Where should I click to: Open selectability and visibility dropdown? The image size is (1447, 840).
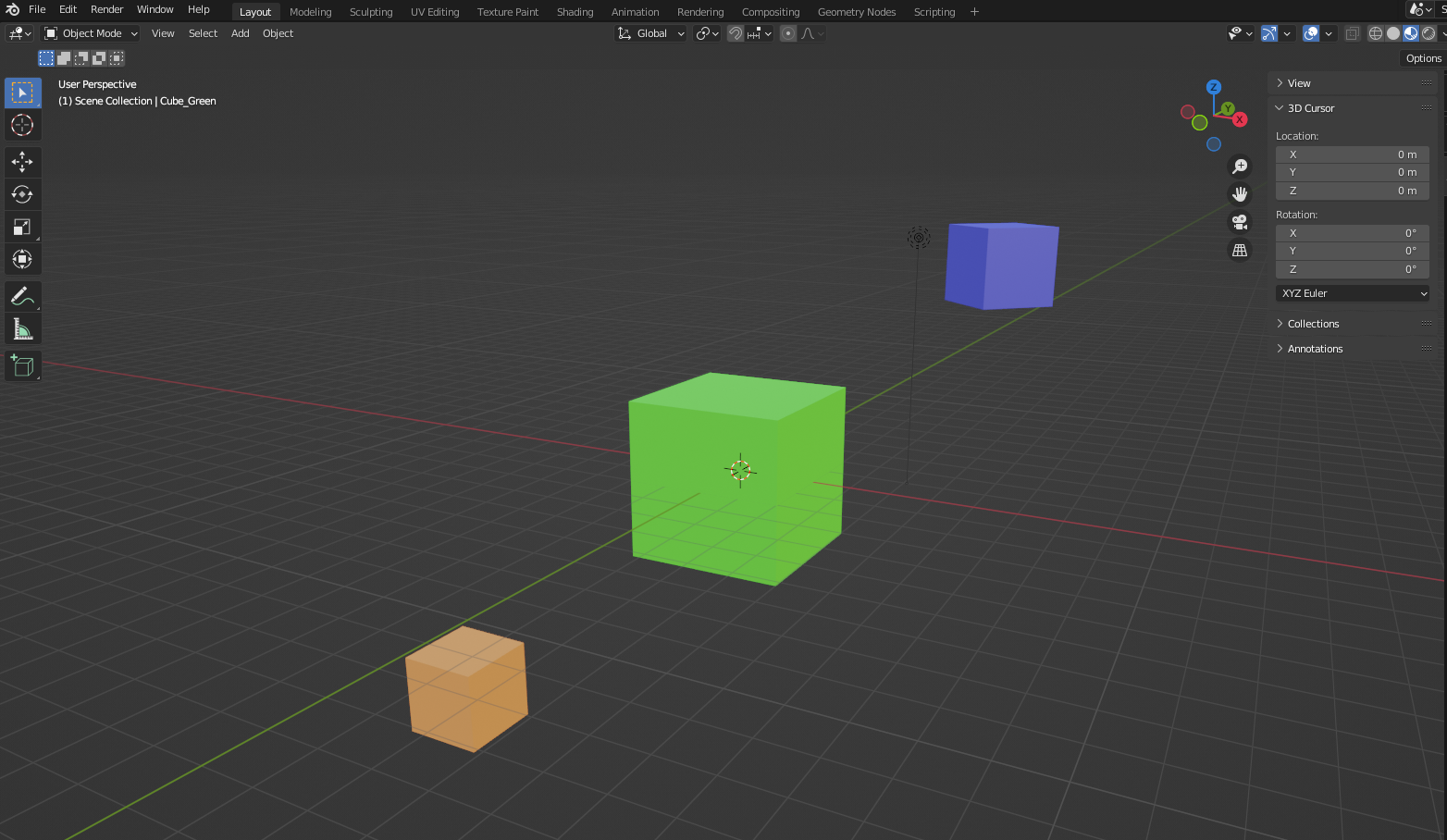tap(1240, 33)
